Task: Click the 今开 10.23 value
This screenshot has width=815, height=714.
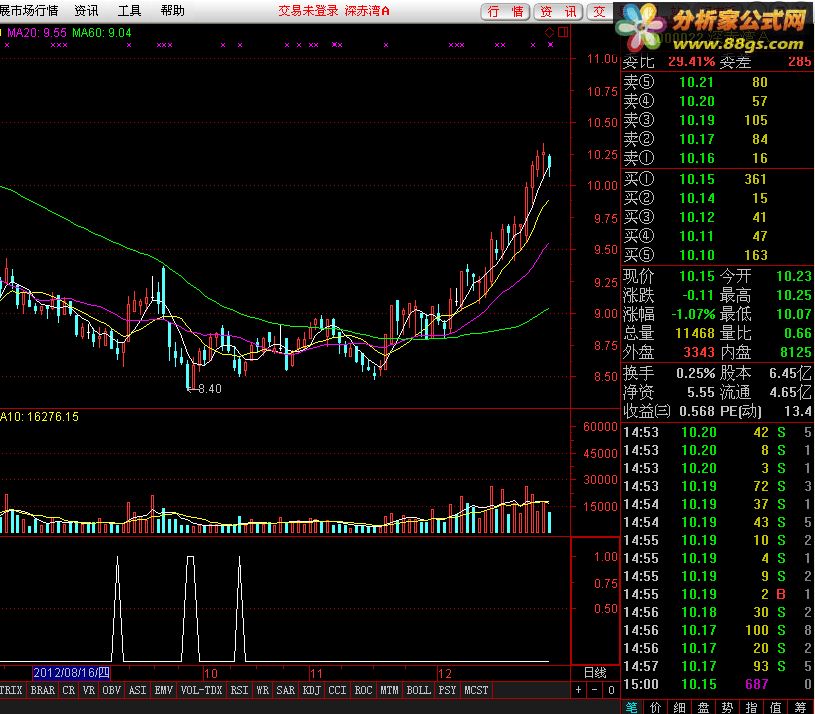Action: [794, 276]
